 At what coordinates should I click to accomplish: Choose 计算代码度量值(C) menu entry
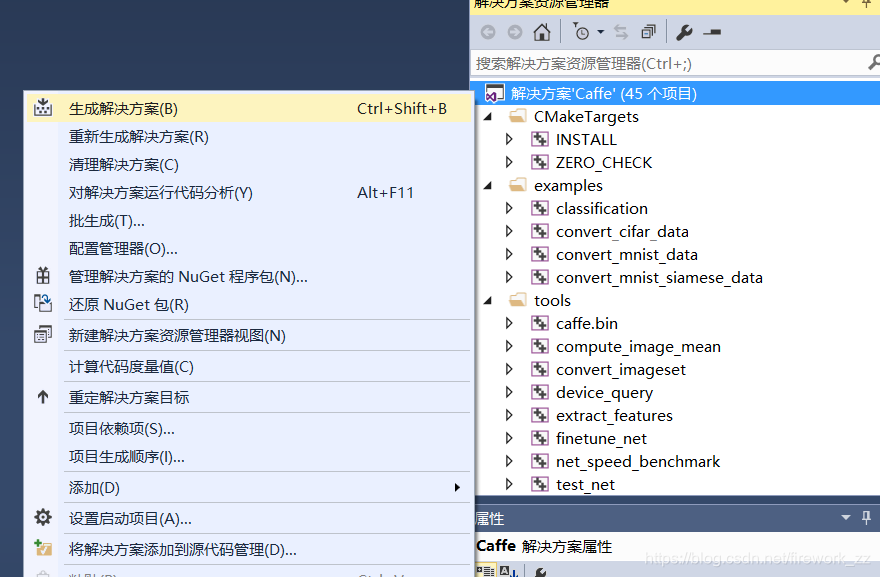[x=249, y=367]
